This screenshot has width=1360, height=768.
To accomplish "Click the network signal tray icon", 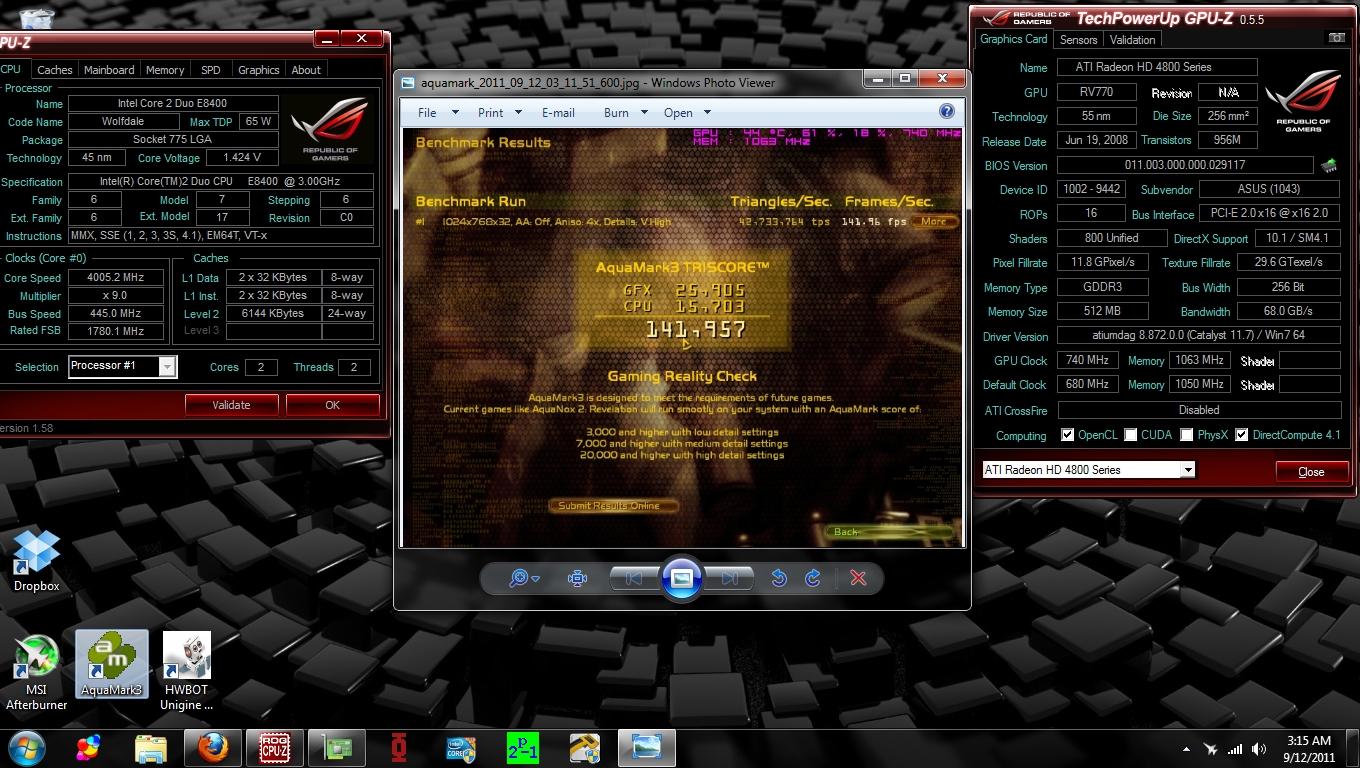I will click(1235, 749).
